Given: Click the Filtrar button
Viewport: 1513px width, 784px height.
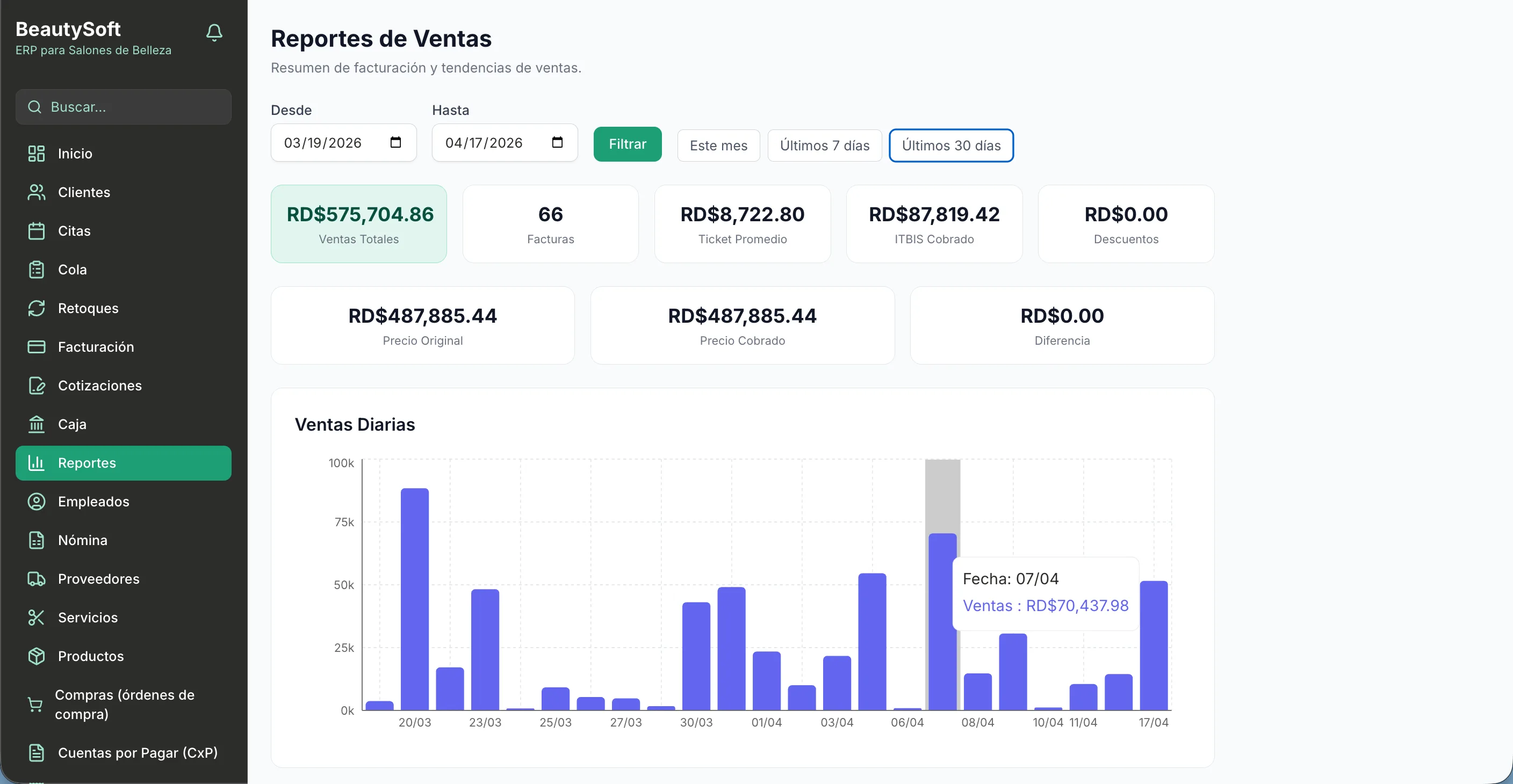Looking at the screenshot, I should (x=628, y=144).
